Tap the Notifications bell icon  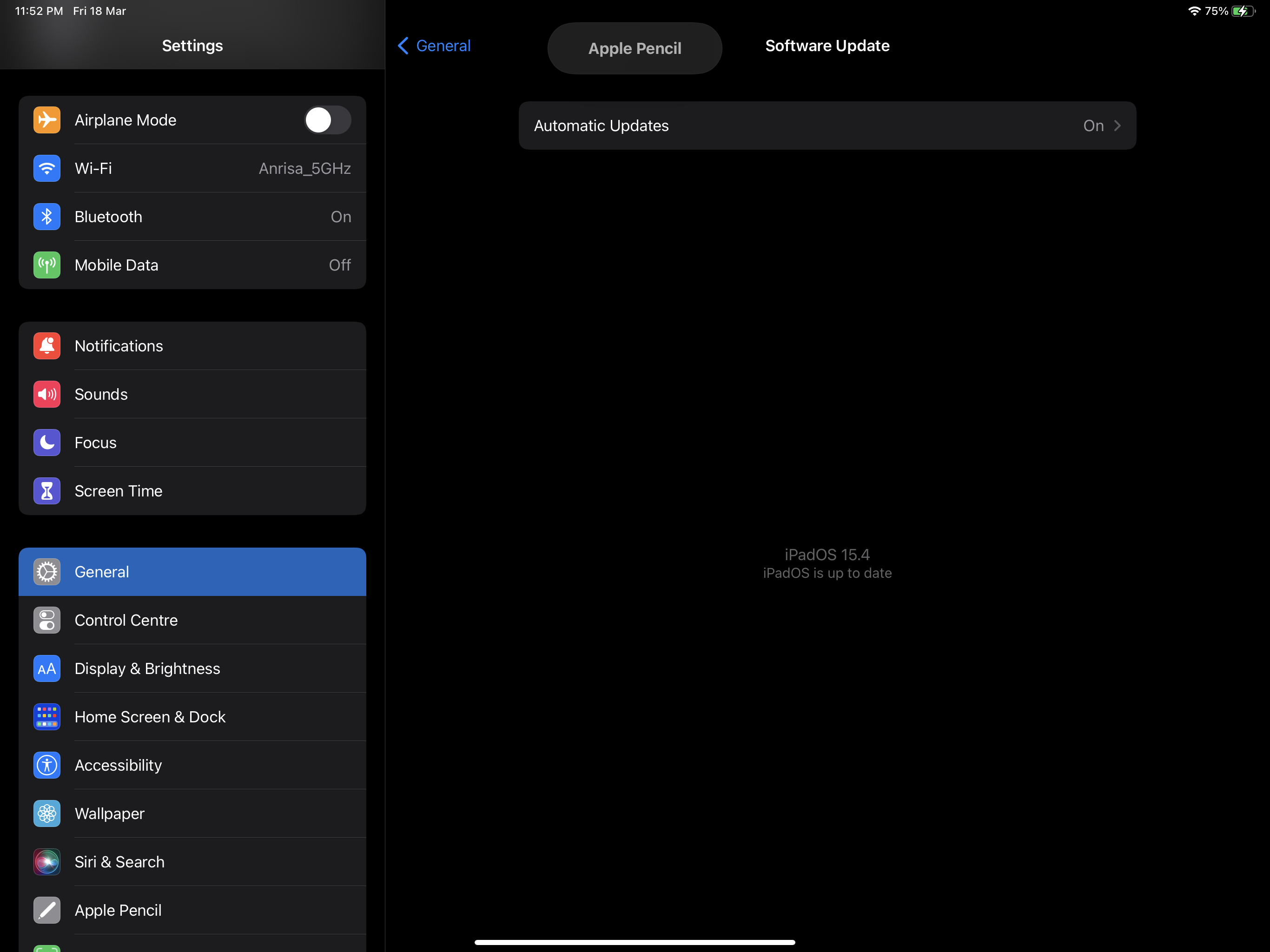coord(46,346)
